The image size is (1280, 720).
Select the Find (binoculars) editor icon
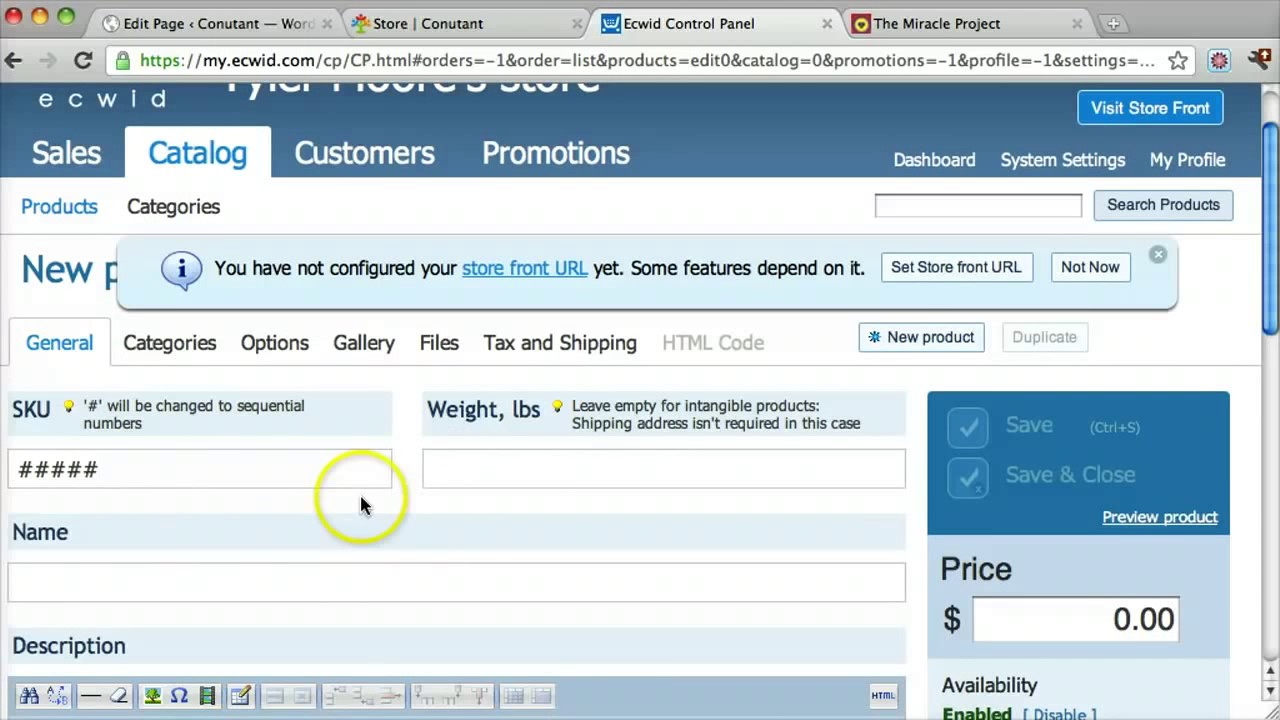[29, 696]
